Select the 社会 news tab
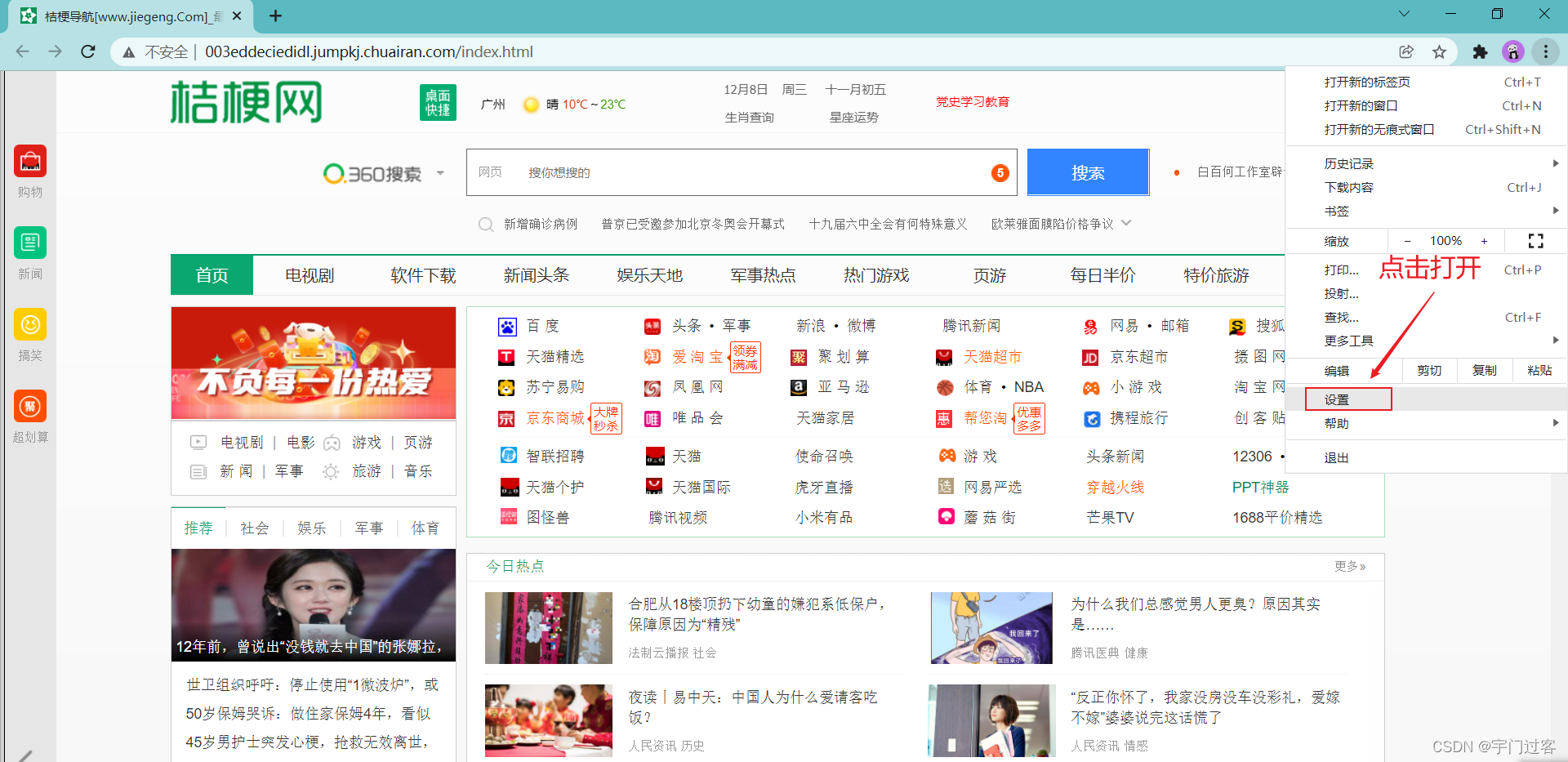Screen dimensions: 1568x762 [x=255, y=528]
